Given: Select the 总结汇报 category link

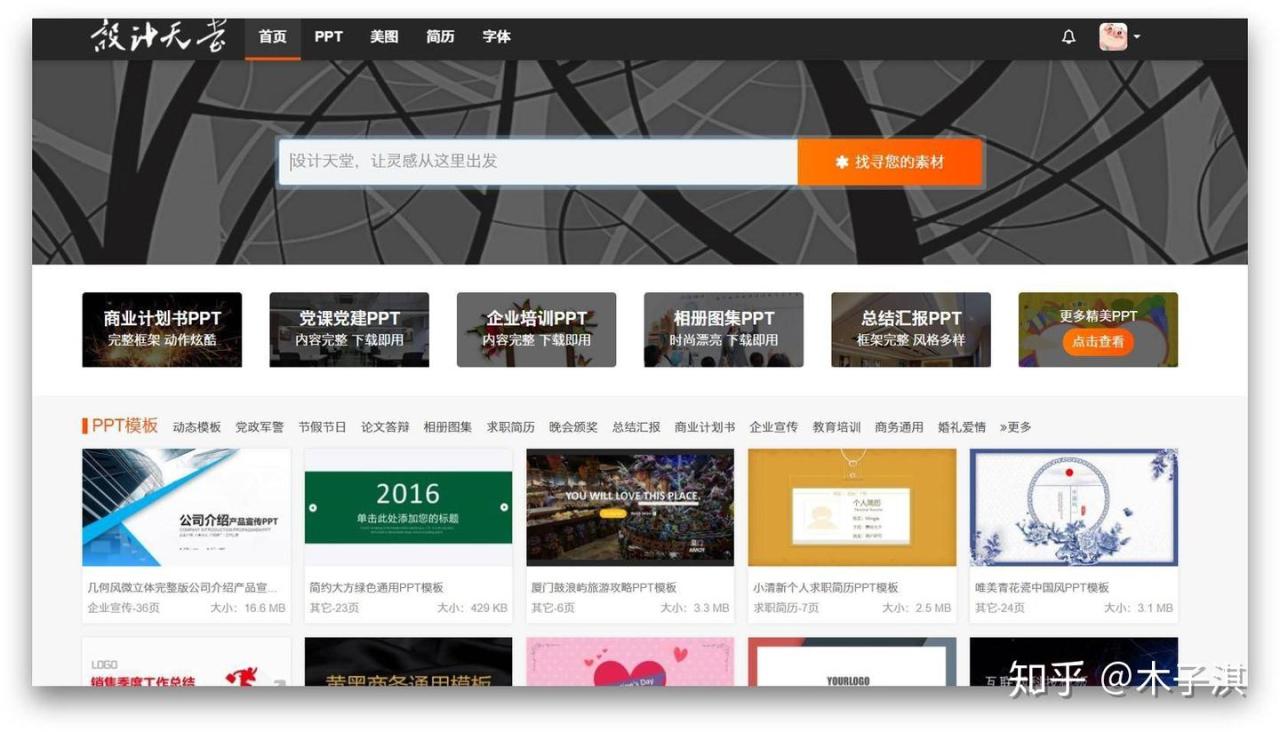Looking at the screenshot, I should [x=636, y=427].
